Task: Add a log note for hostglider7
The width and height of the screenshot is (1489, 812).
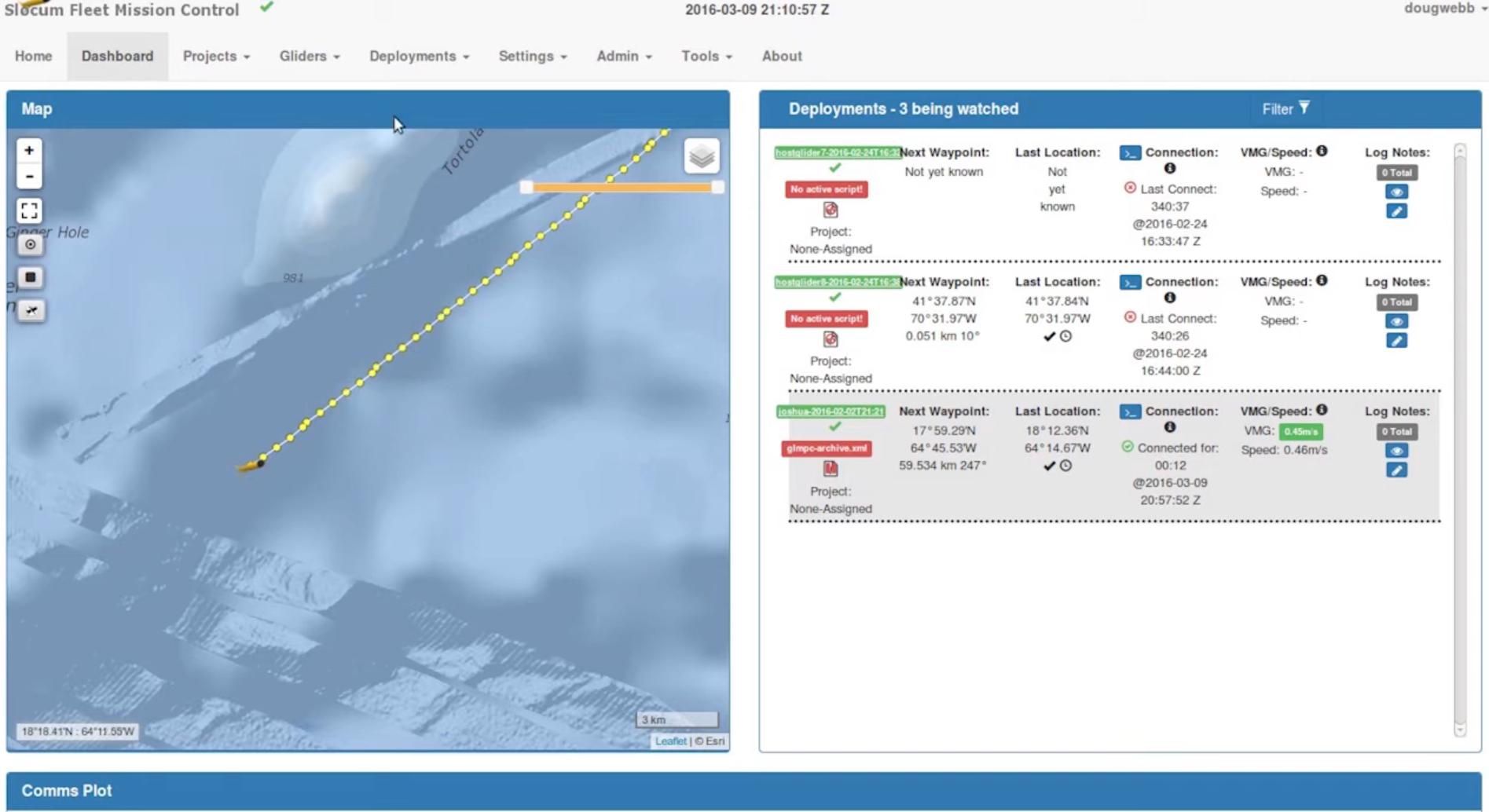Action: coord(1396,211)
